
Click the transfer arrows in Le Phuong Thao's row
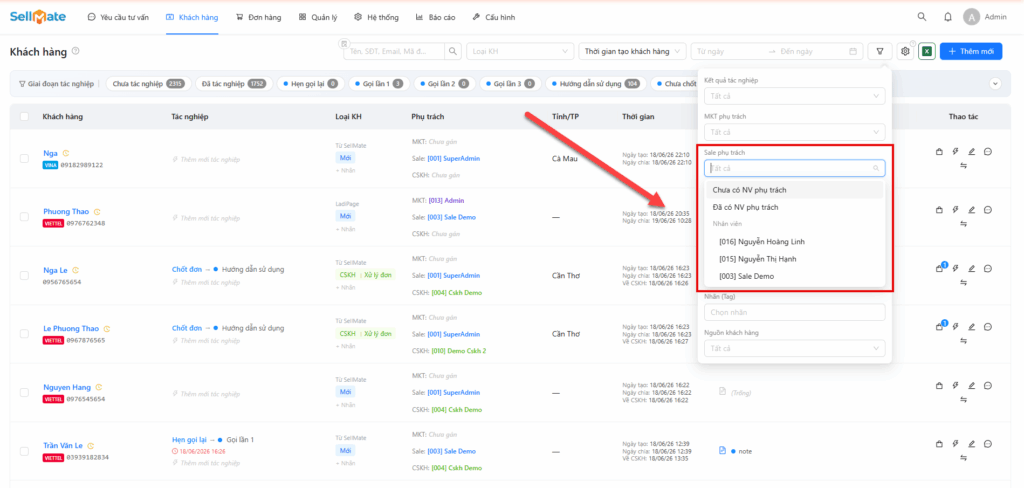[963, 341]
